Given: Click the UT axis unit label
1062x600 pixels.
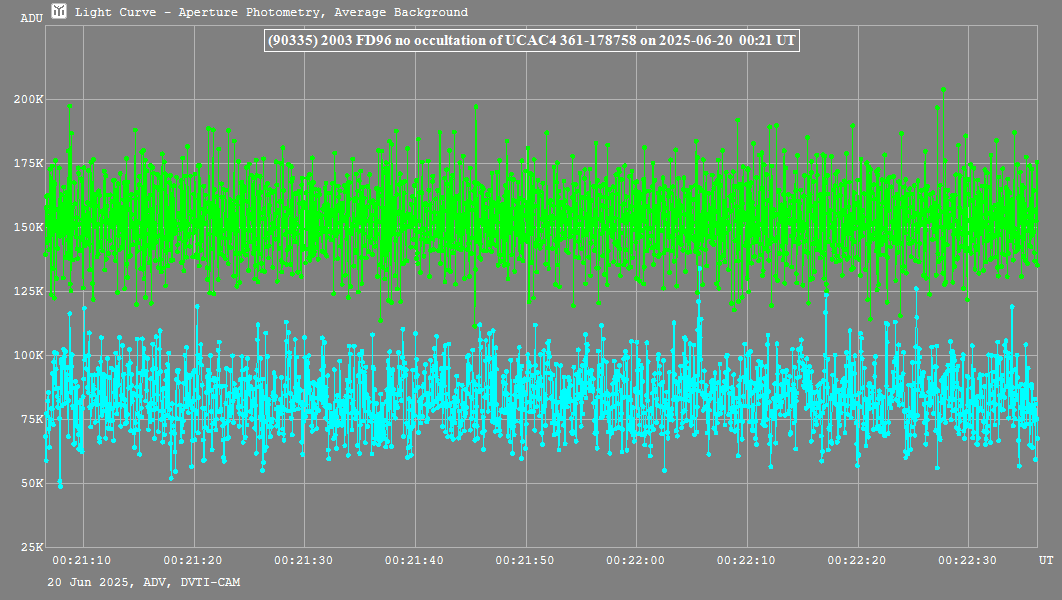Looking at the screenshot, I should [1045, 559].
